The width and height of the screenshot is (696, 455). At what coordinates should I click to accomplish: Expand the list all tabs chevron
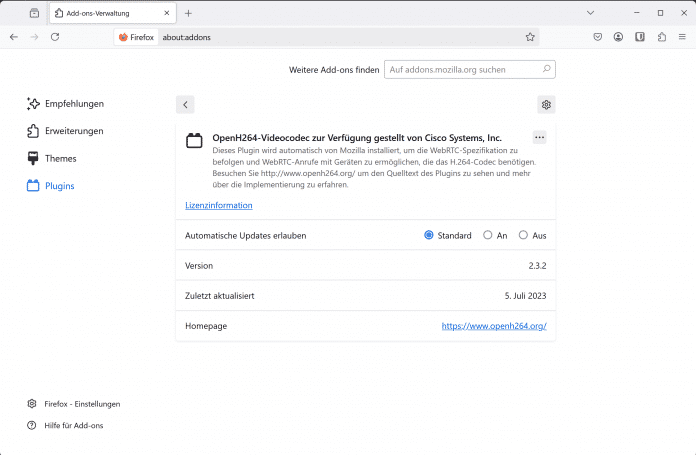pos(590,13)
